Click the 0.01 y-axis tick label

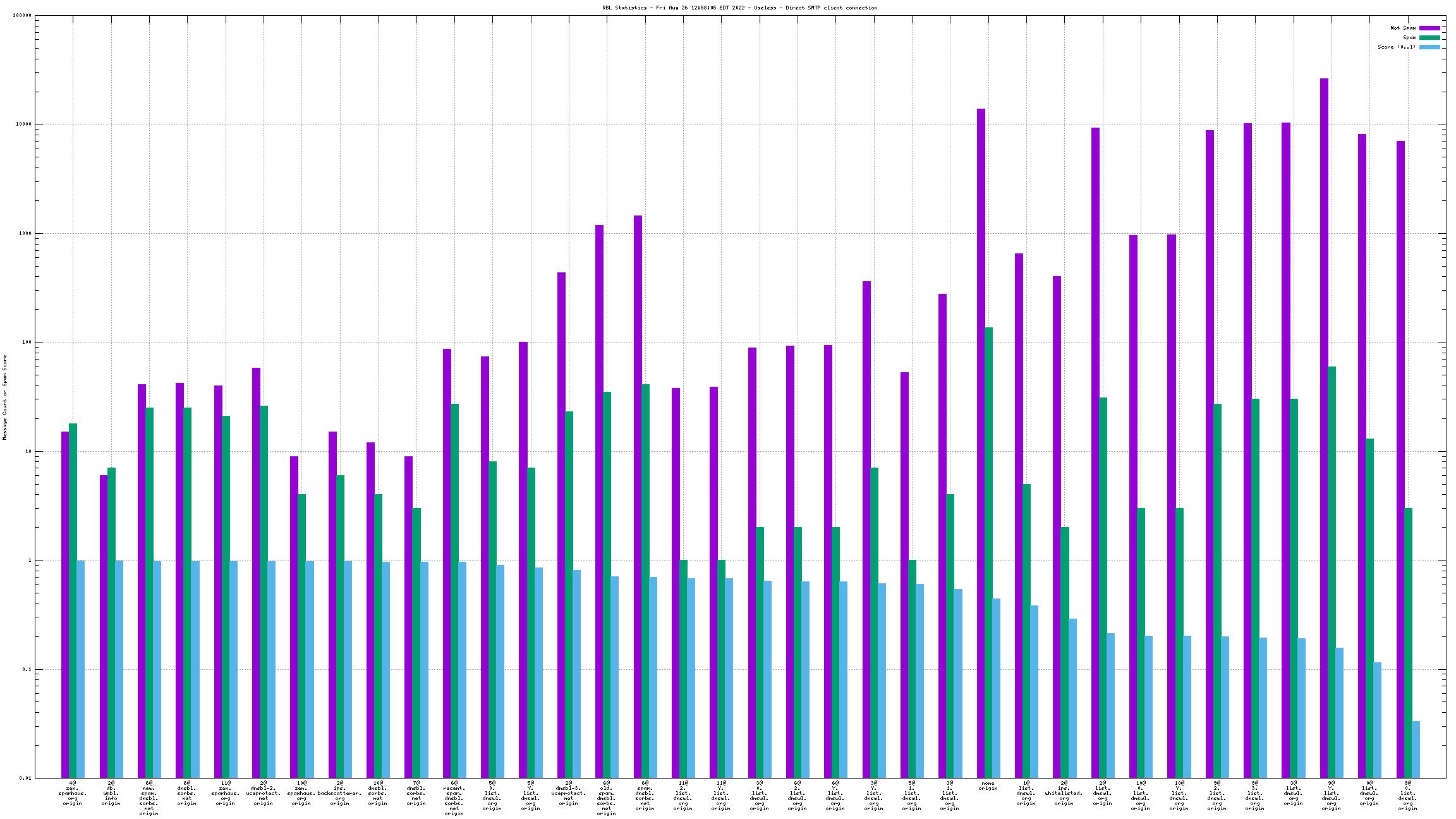[x=24, y=778]
